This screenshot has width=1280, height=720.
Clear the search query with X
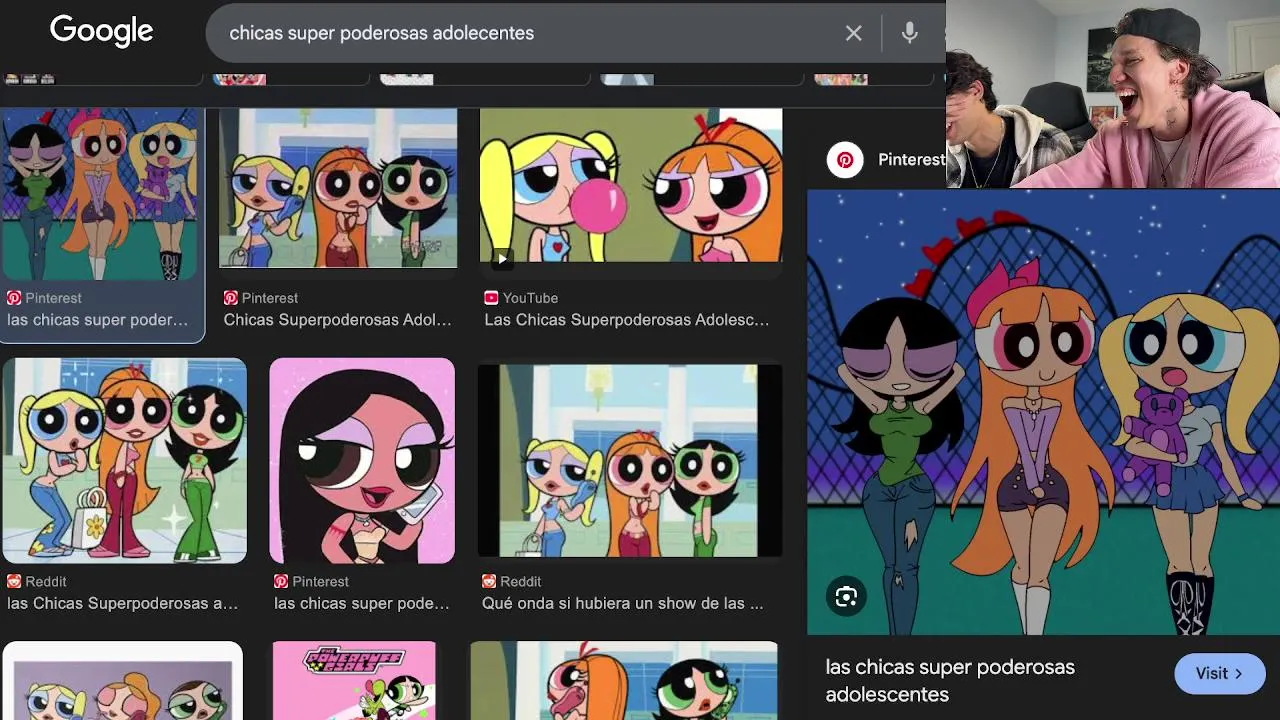click(853, 33)
